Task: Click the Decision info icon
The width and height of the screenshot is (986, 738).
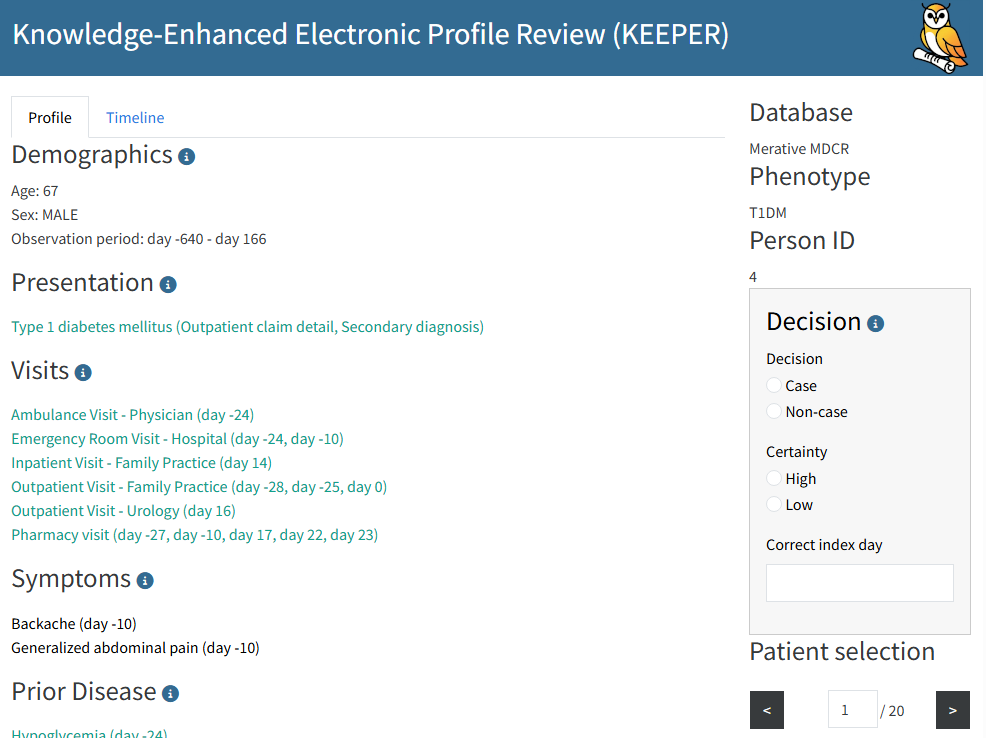Action: (875, 323)
